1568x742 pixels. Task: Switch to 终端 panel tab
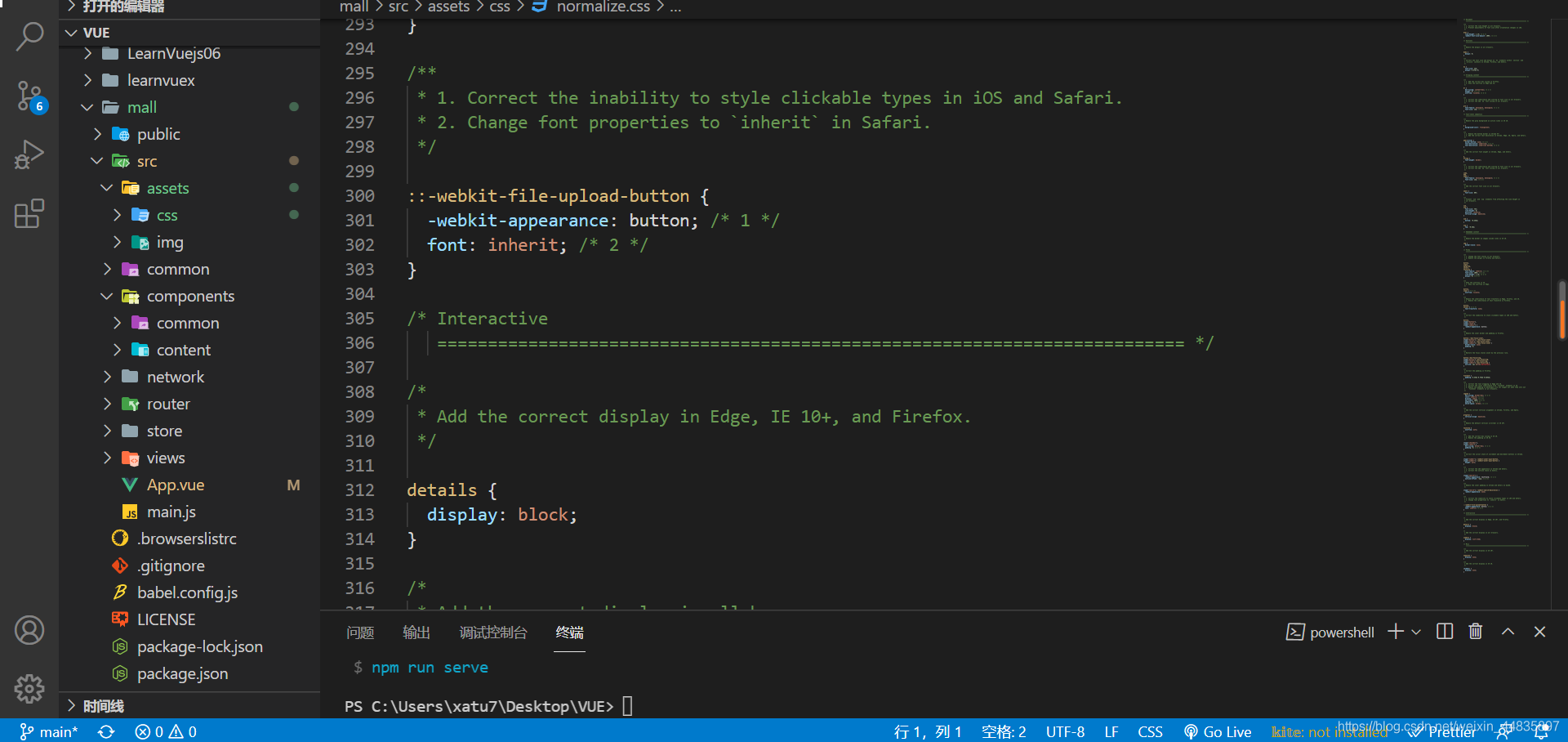tap(569, 632)
